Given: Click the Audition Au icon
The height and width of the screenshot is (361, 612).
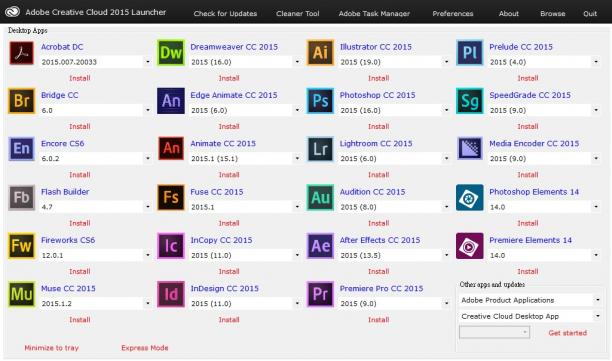Looking at the screenshot, I should 320,197.
